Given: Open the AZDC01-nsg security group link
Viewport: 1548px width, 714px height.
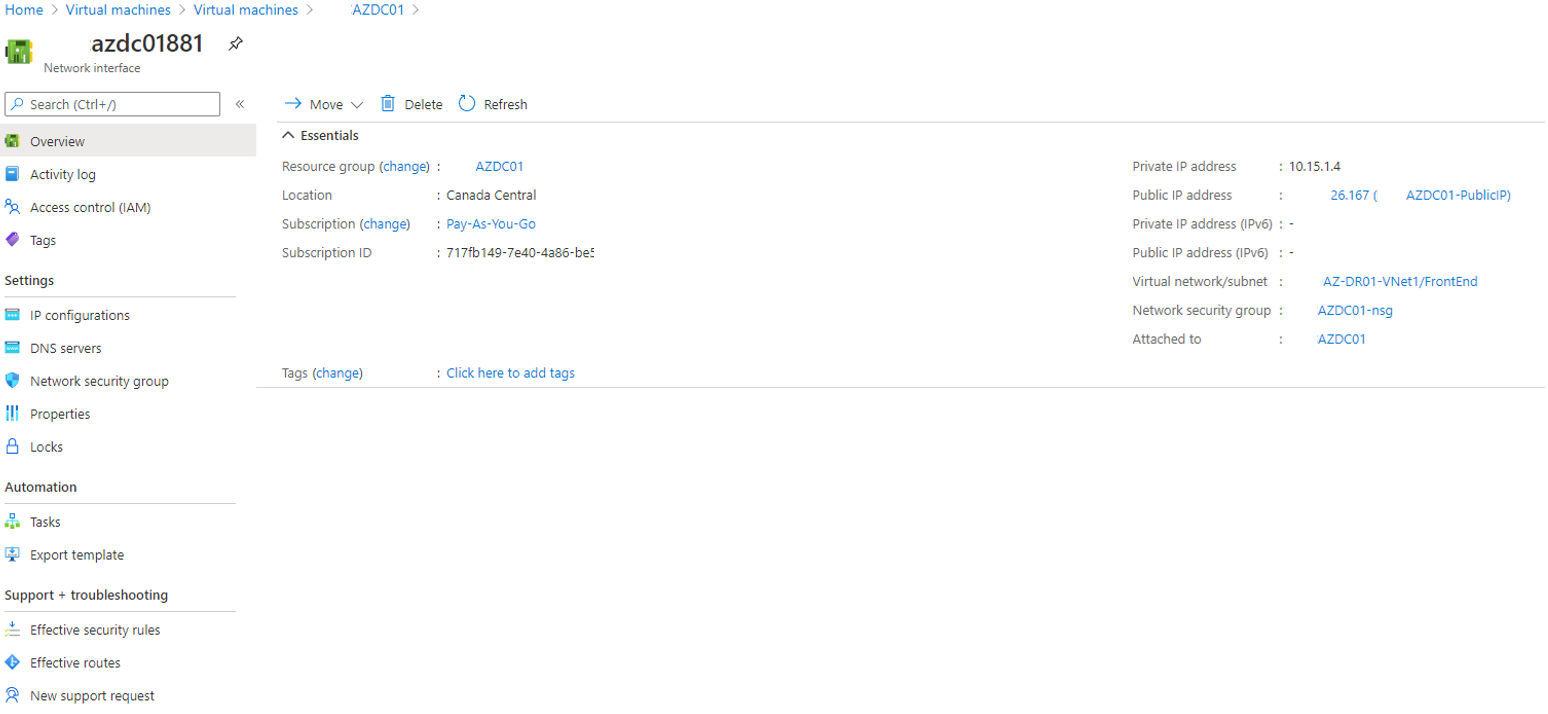Looking at the screenshot, I should [1355, 311].
